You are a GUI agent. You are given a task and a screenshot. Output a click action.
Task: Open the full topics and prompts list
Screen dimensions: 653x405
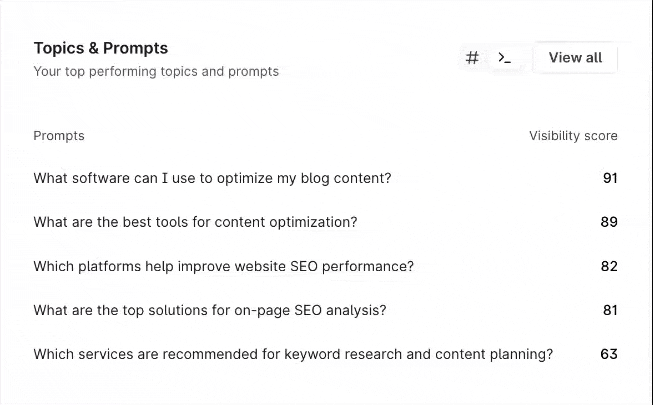point(575,58)
